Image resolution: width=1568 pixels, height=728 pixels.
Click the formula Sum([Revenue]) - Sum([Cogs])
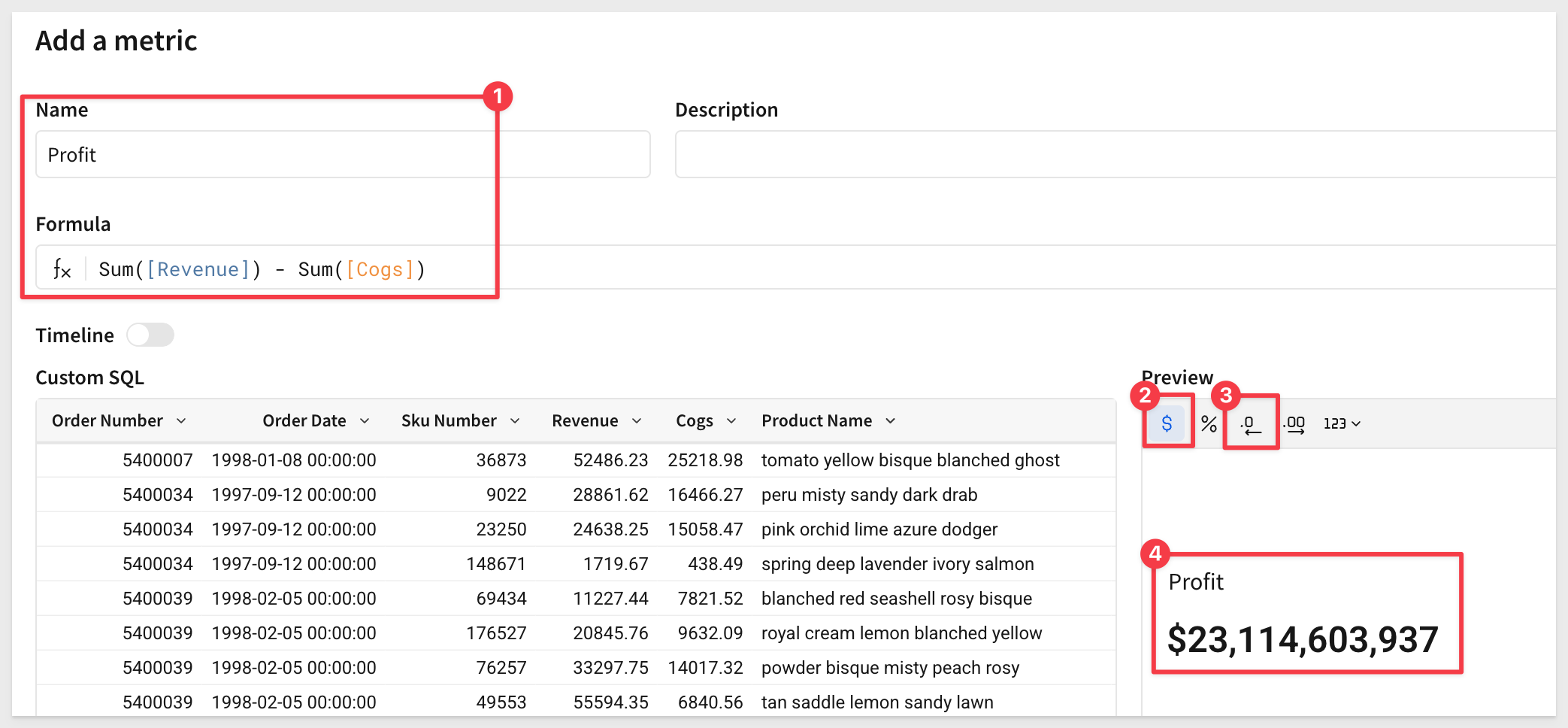coord(262,269)
